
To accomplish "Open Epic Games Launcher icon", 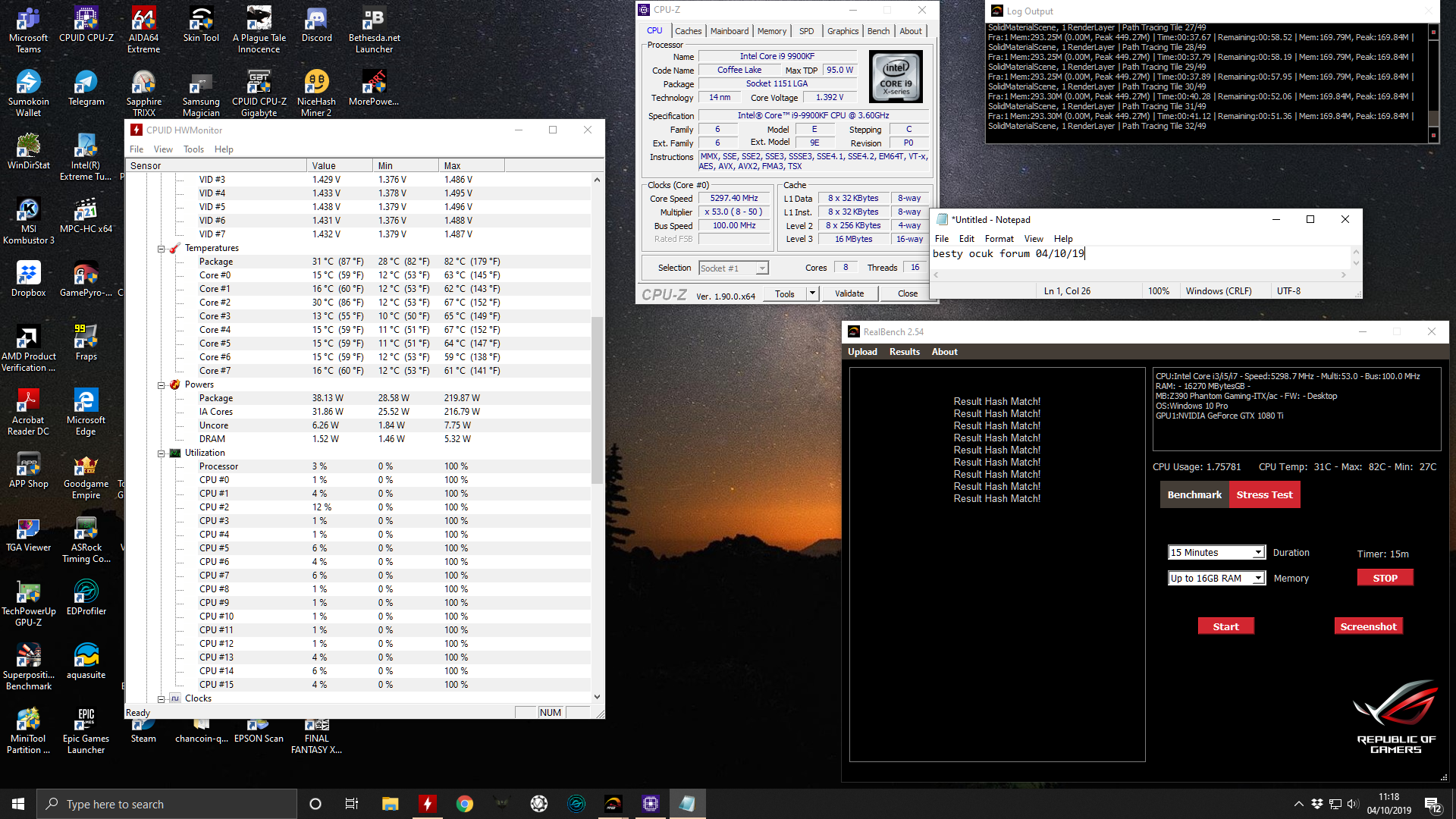I will pyautogui.click(x=86, y=731).
